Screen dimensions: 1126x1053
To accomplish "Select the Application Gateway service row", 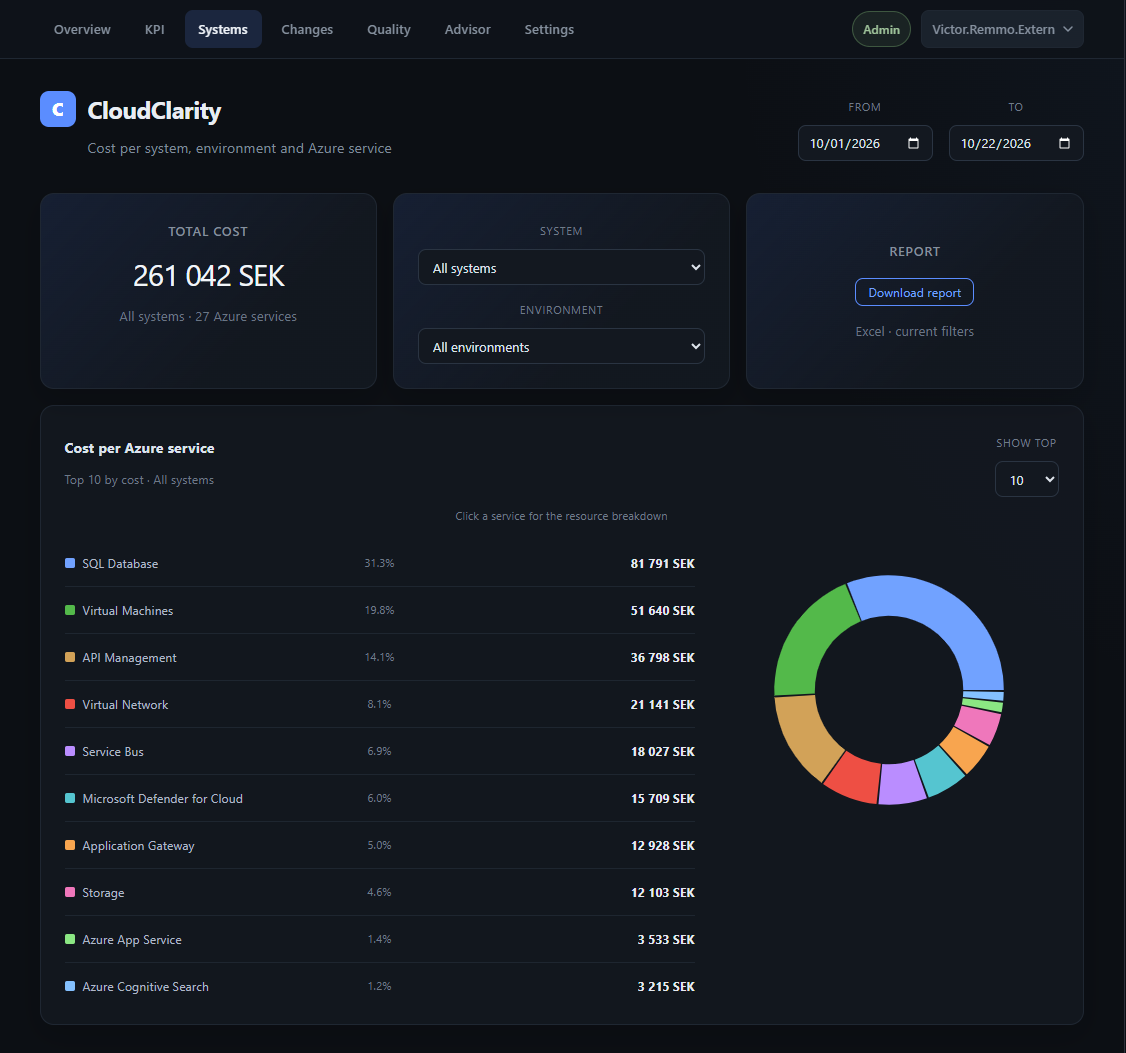I will tap(380, 845).
